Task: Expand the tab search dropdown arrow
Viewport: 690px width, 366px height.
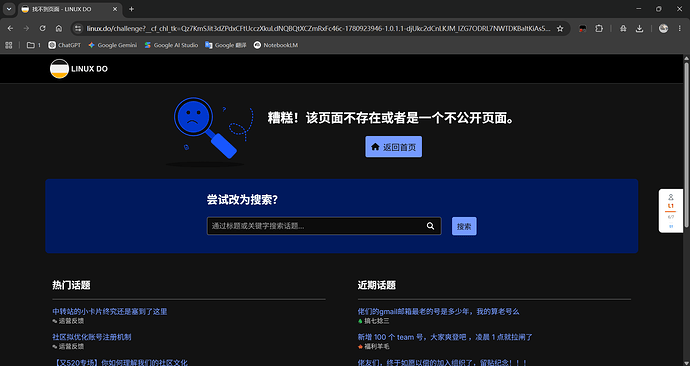Action: tap(9, 9)
